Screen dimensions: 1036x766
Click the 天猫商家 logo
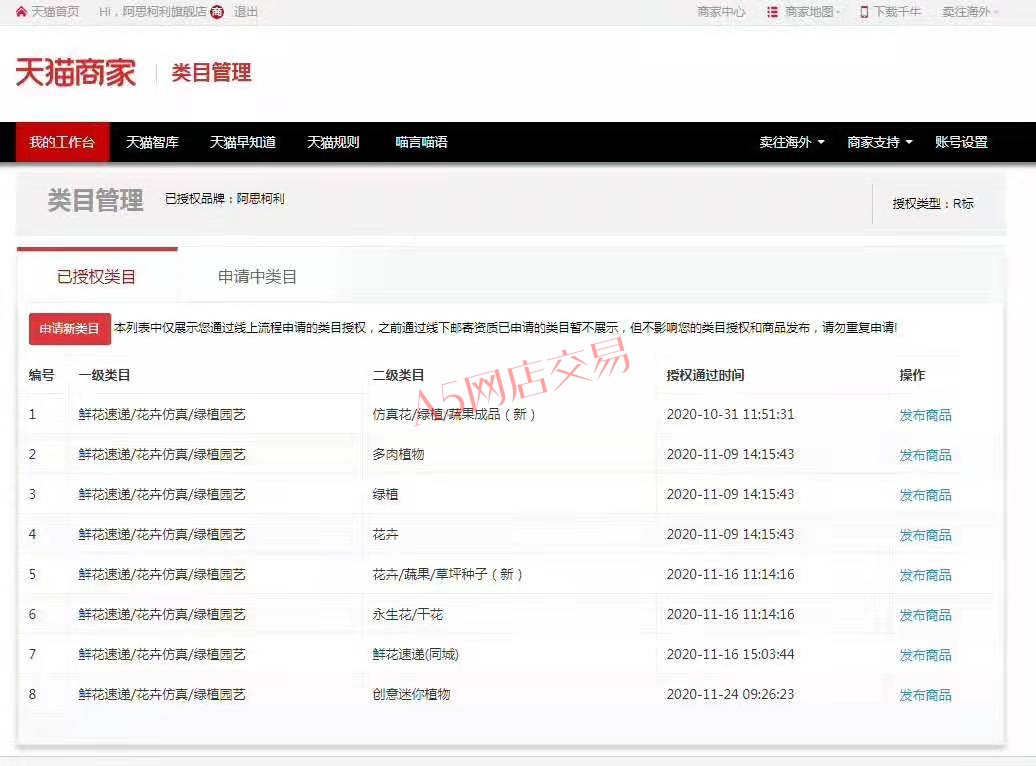[76, 72]
